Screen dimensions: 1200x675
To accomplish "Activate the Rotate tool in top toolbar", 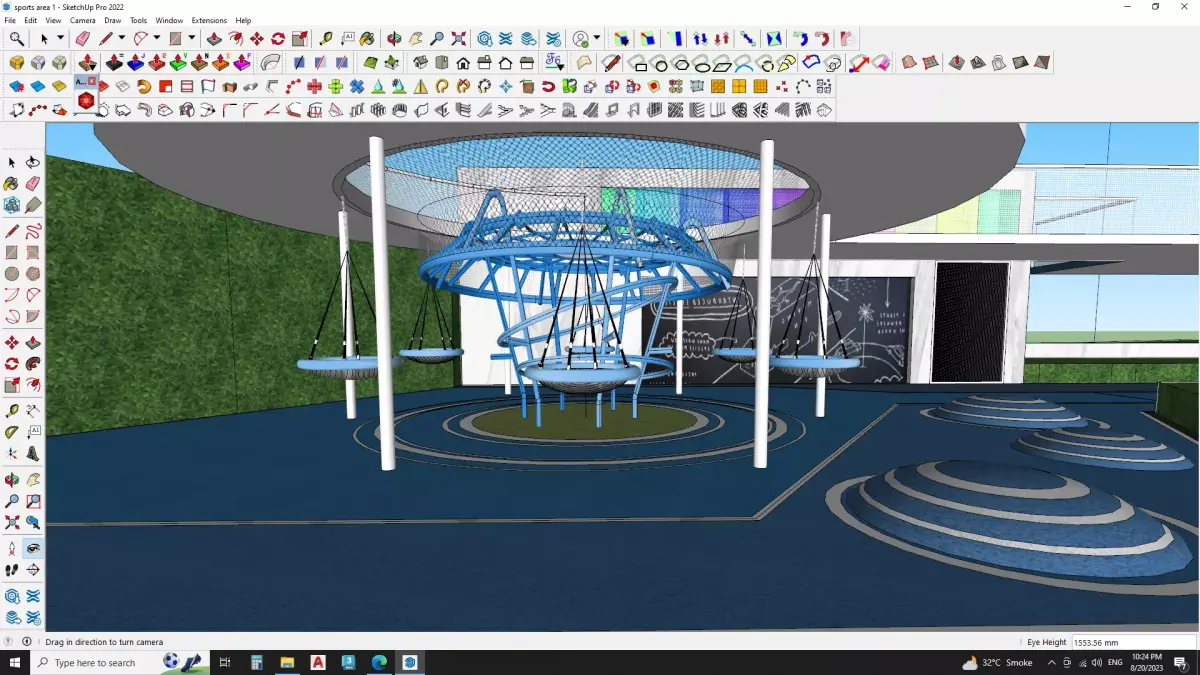I will pyautogui.click(x=278, y=38).
